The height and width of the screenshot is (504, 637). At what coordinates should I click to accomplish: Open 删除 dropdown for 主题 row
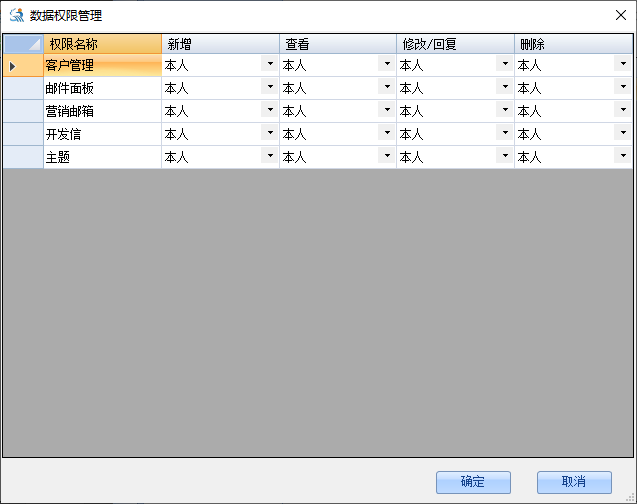623,156
